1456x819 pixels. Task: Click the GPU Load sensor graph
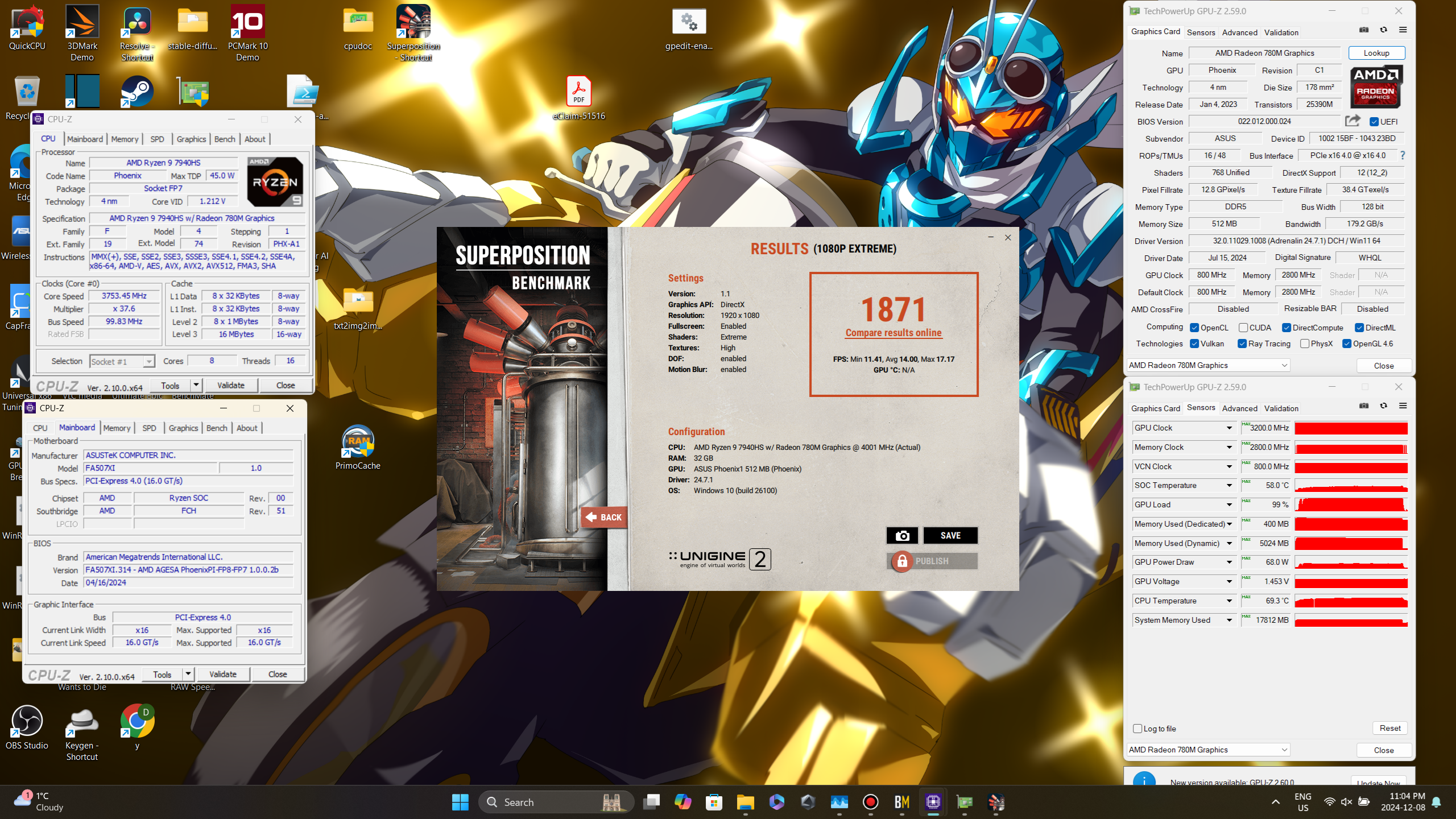pos(1351,504)
